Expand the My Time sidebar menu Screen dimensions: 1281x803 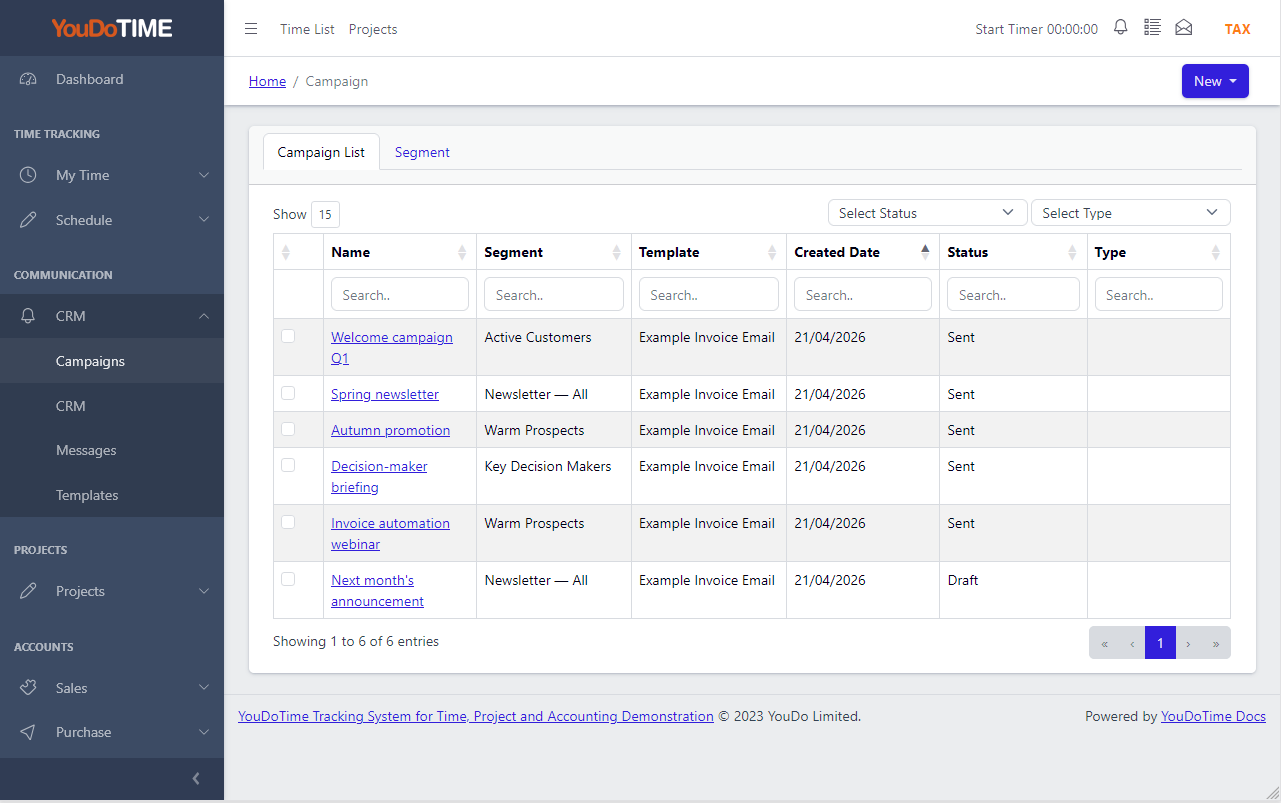click(112, 175)
